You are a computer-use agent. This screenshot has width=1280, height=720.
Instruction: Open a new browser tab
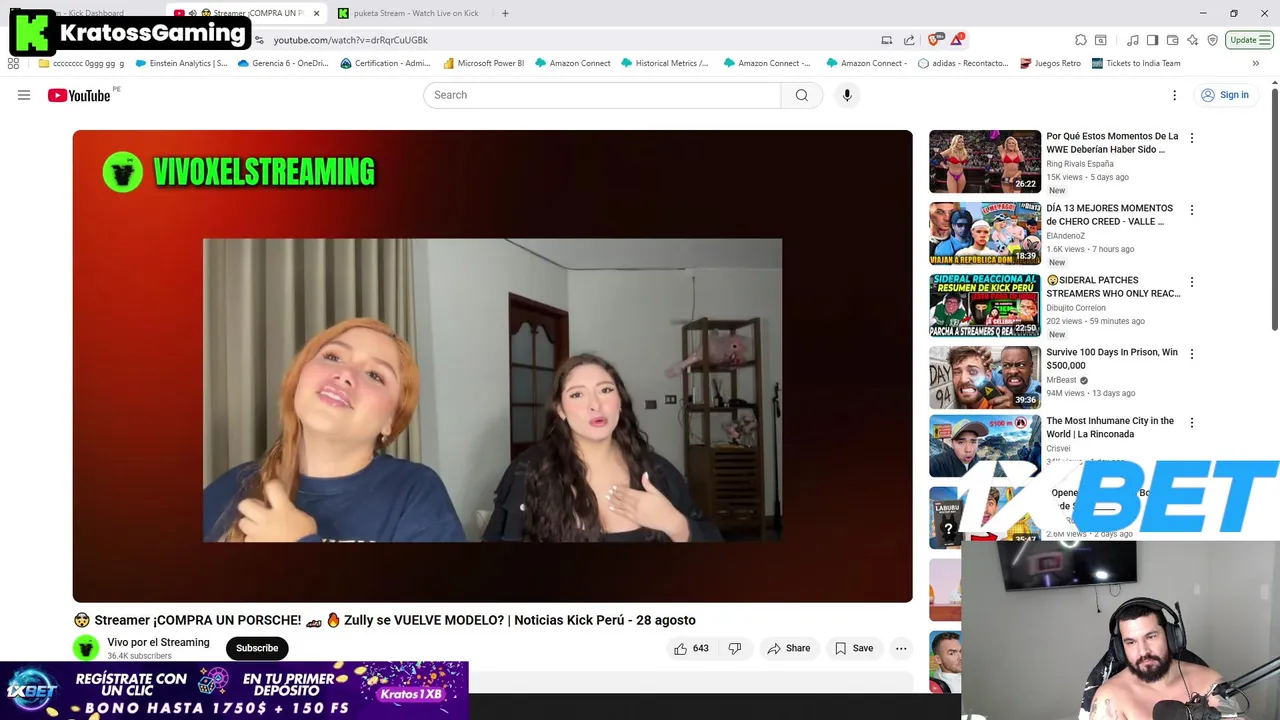point(505,13)
